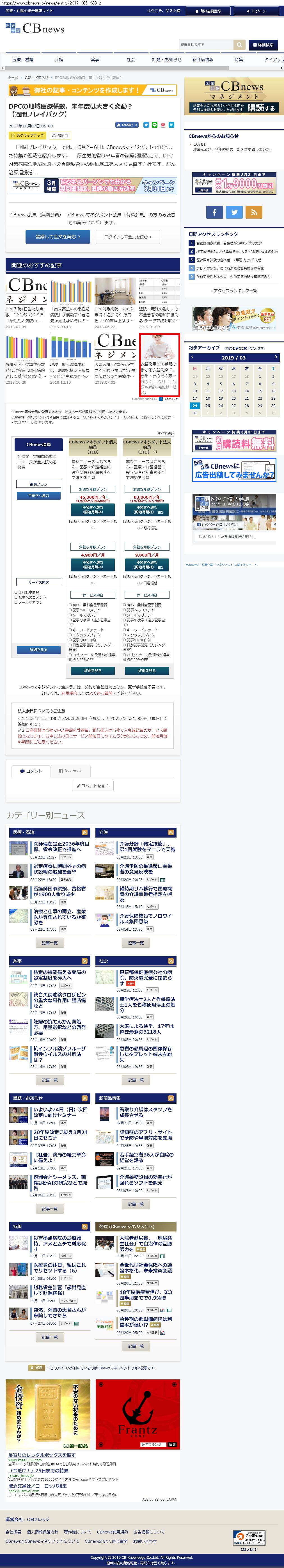
Task: Click ログイン button in top bar
Action: pos(256,11)
